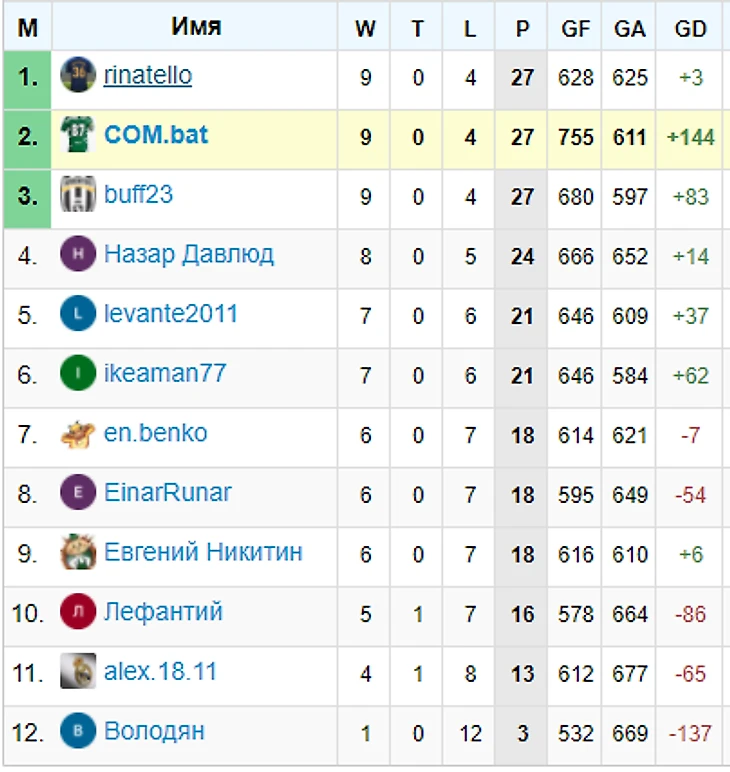Open EinarRunar's profile link
This screenshot has width=730, height=772.
pos(167,492)
